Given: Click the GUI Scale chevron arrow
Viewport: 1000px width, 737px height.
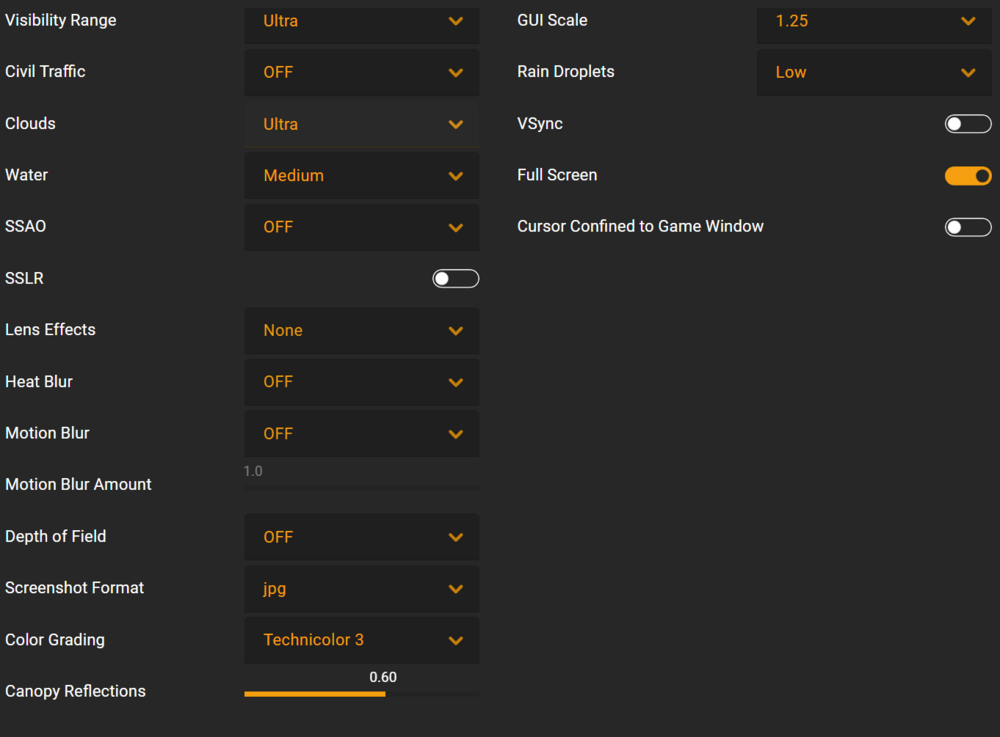Looking at the screenshot, I should pyautogui.click(x=968, y=21).
